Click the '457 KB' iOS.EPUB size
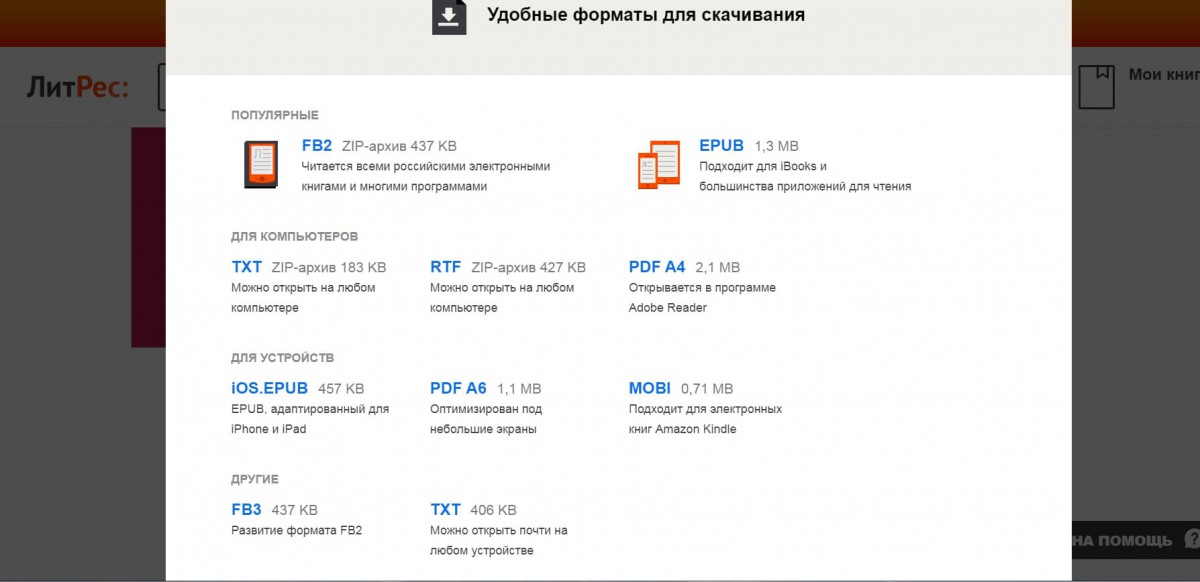This screenshot has width=1200, height=582. (341, 388)
